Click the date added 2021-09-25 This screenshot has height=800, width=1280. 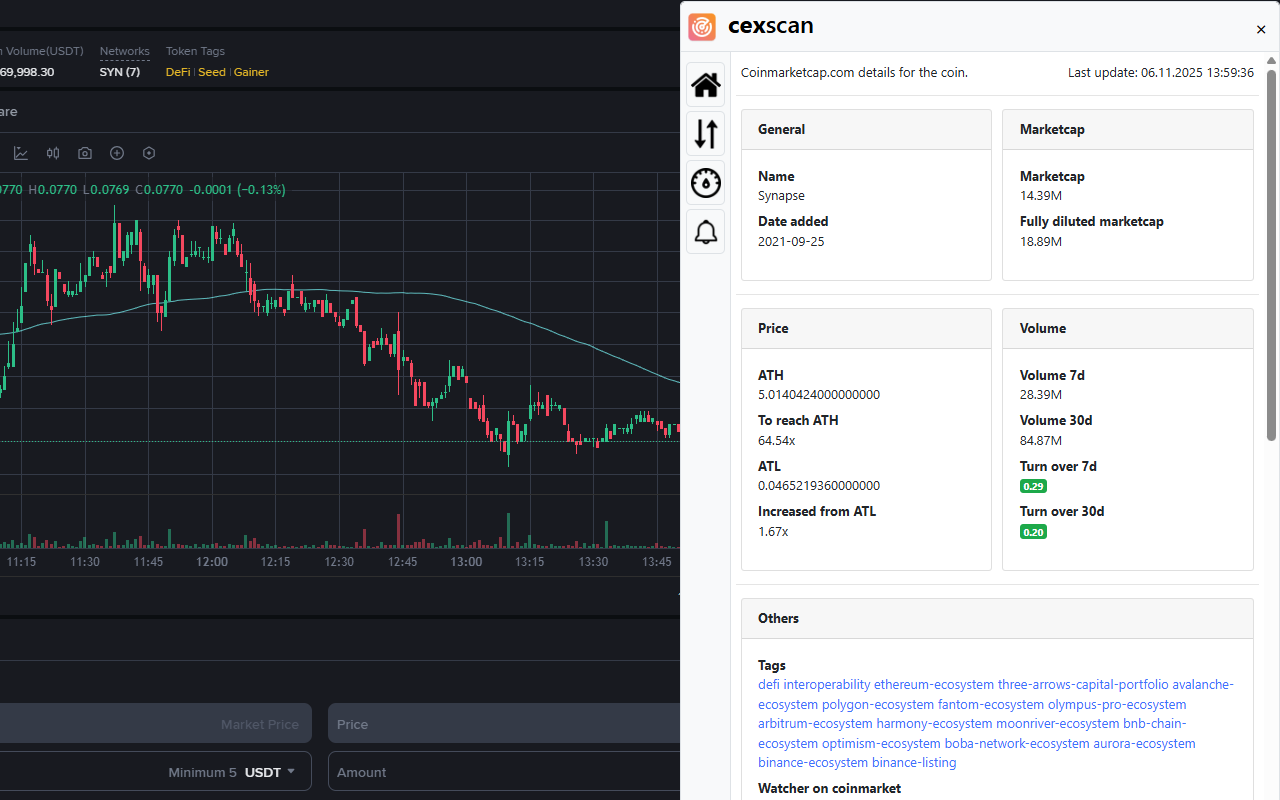(791, 241)
